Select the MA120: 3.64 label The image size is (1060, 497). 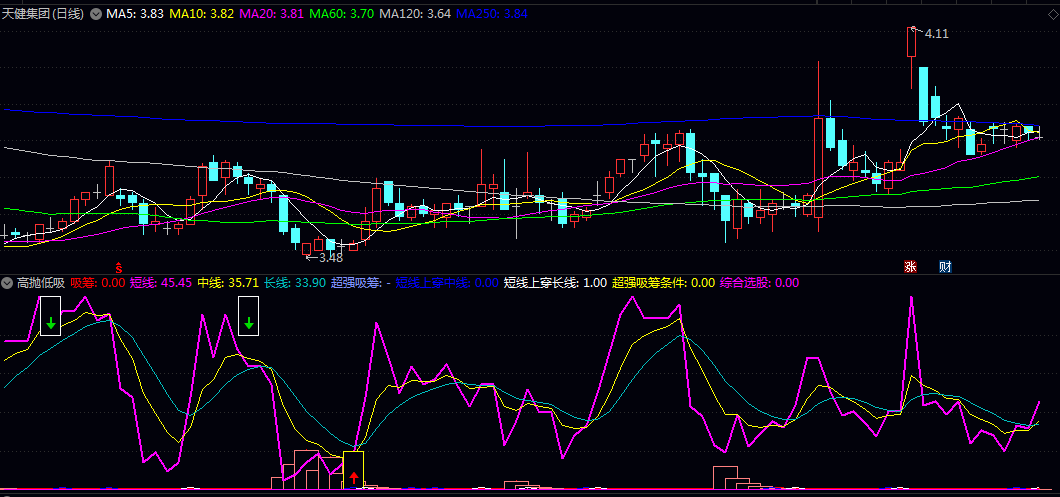pyautogui.click(x=415, y=14)
